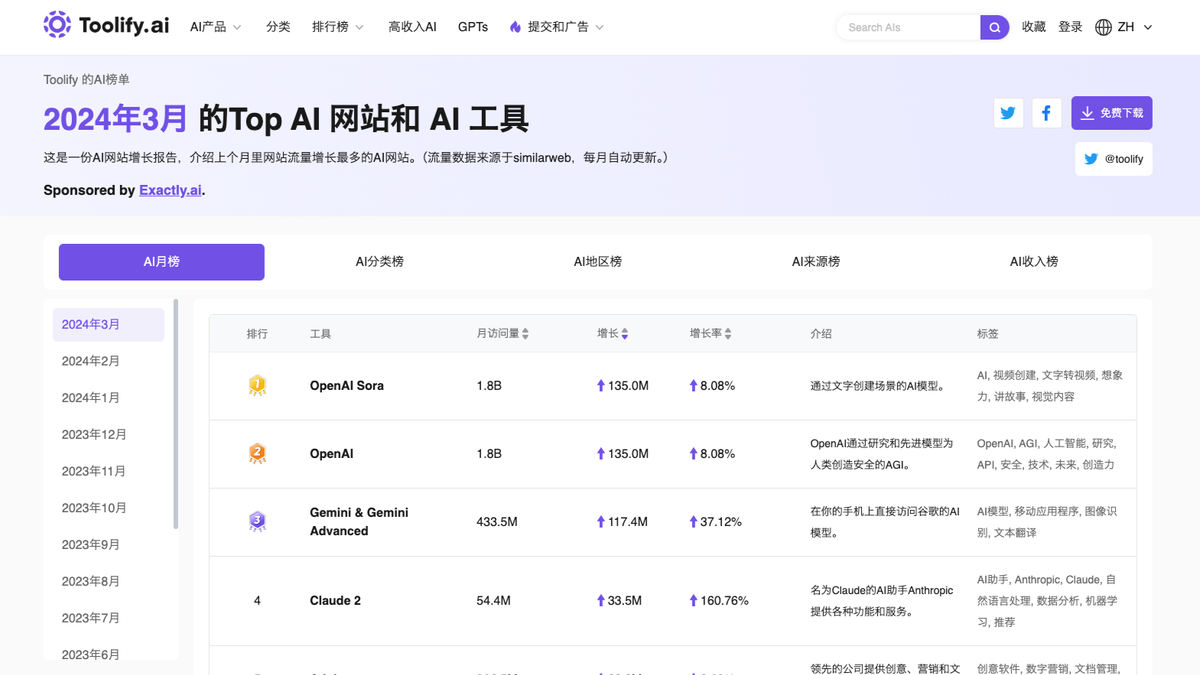1200x675 pixels.
Task: Switch to the AI收入榜 tab
Action: (x=1034, y=262)
